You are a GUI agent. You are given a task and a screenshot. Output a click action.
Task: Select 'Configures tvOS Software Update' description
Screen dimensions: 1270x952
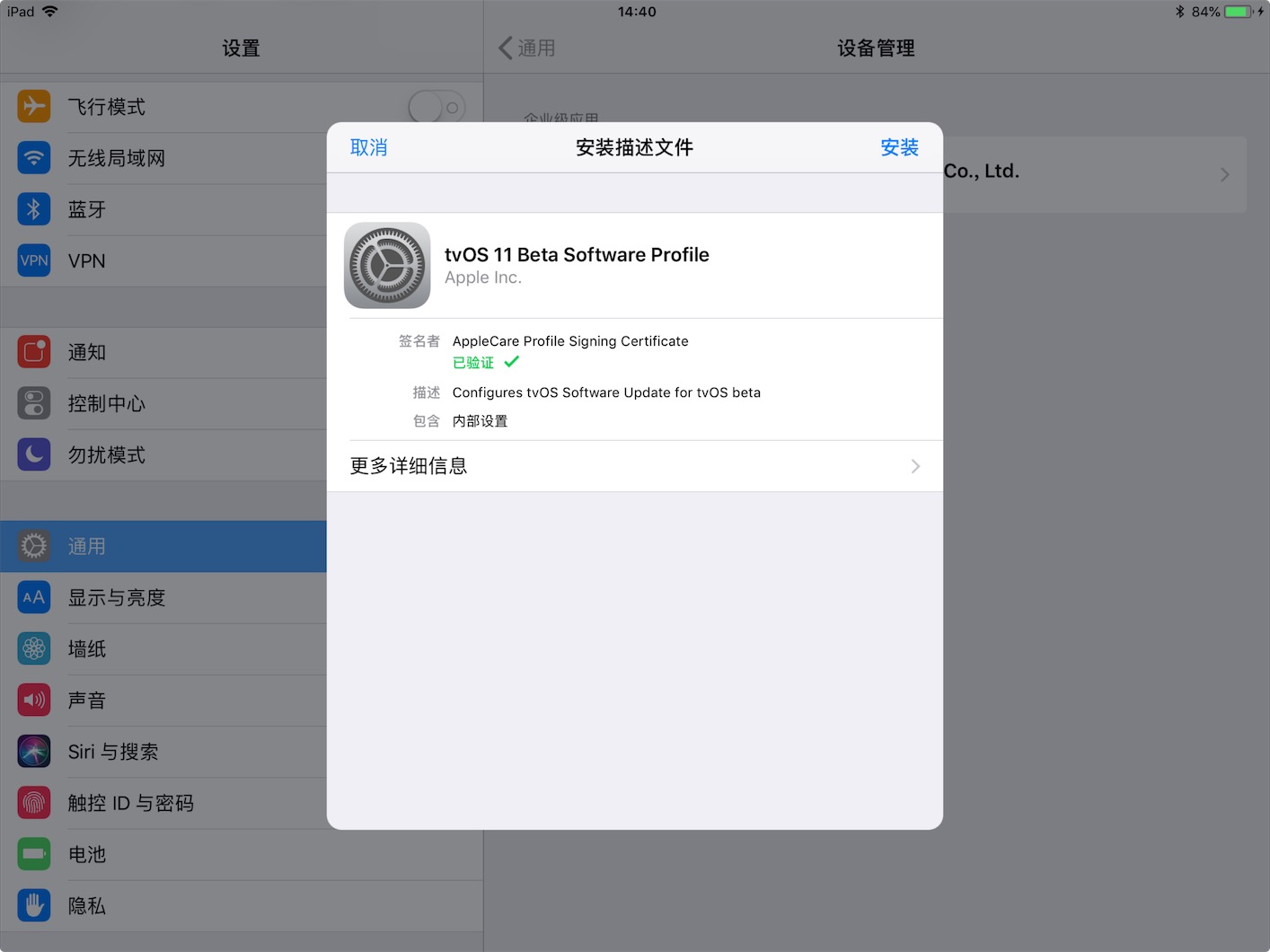coord(606,392)
